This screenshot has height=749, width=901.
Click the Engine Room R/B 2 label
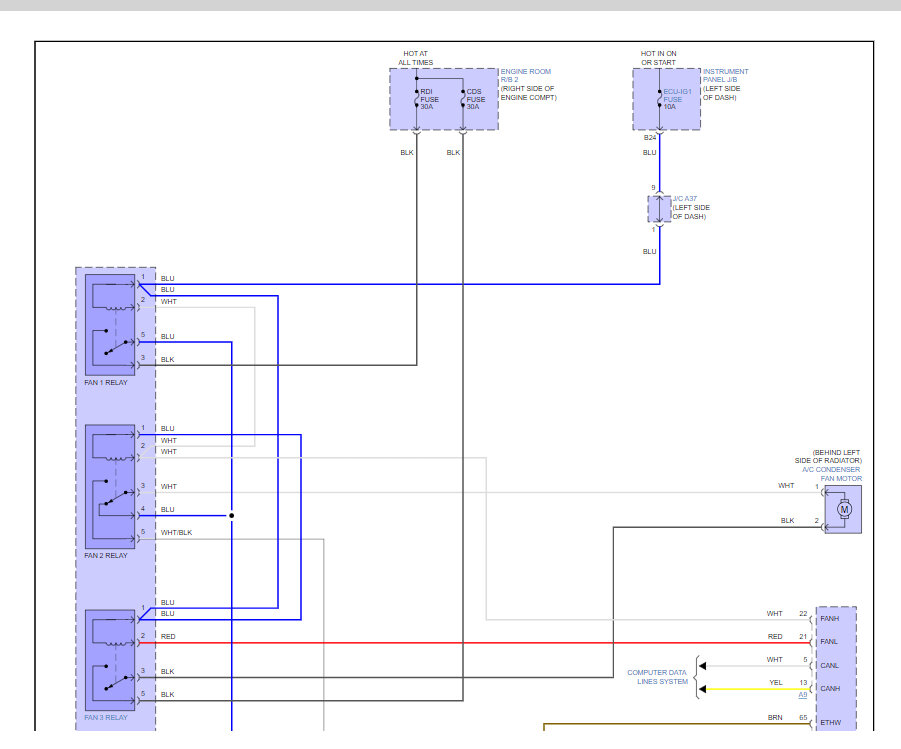(528, 84)
